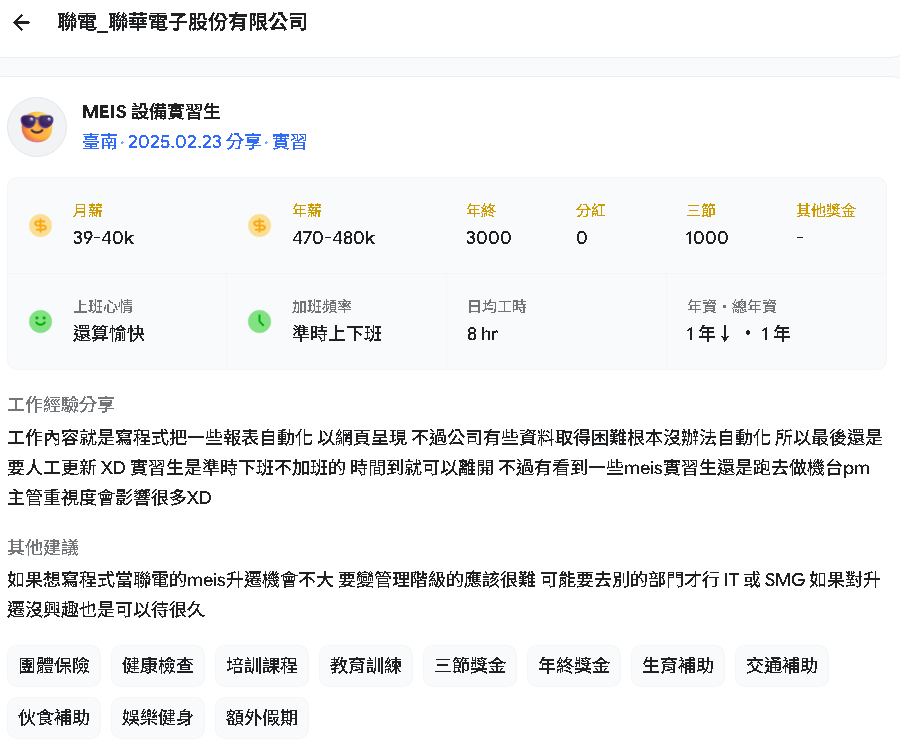The width and height of the screenshot is (900, 743).
Task: Open the 實習 employment type link
Action: tap(289, 142)
